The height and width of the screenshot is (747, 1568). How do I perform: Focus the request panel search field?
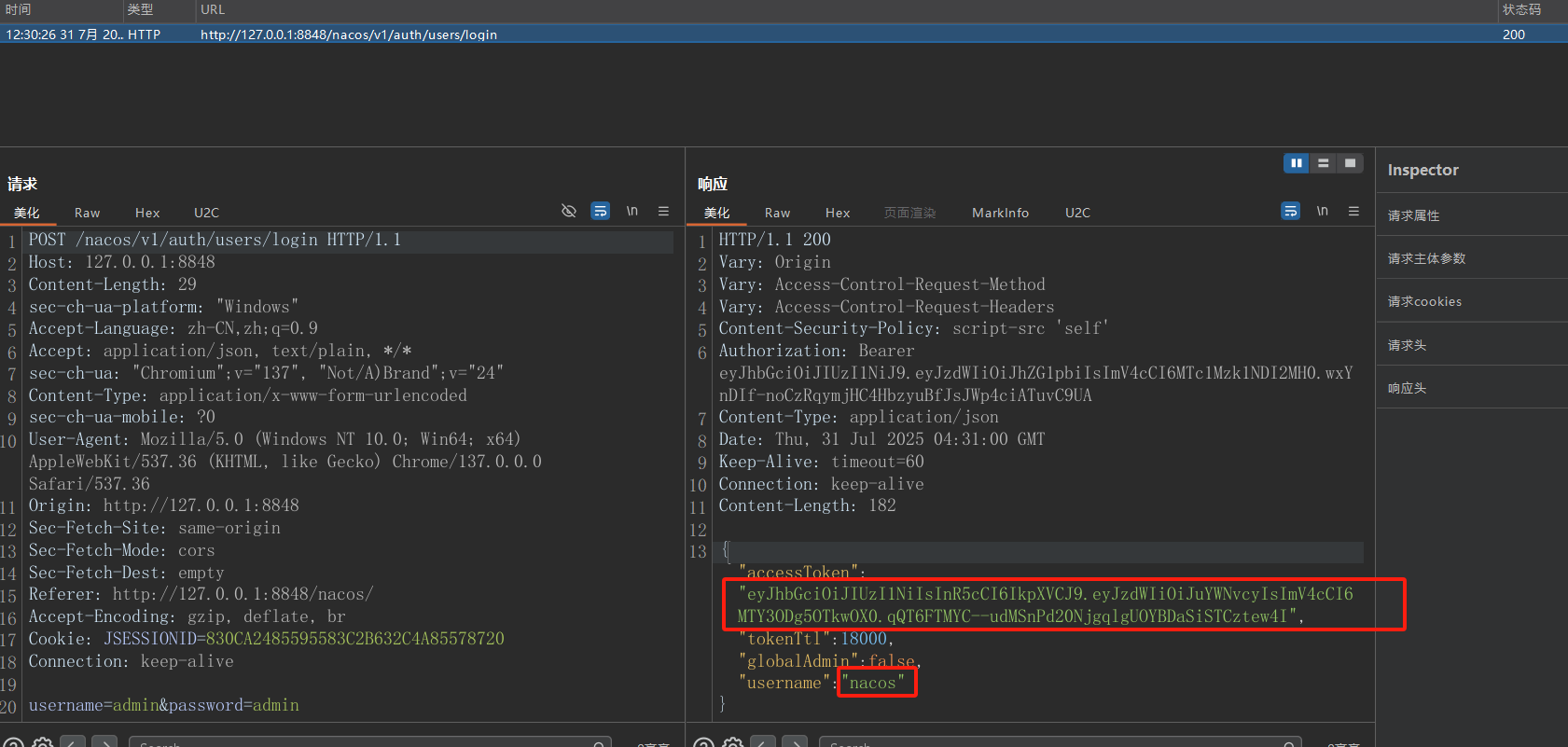coord(370,742)
